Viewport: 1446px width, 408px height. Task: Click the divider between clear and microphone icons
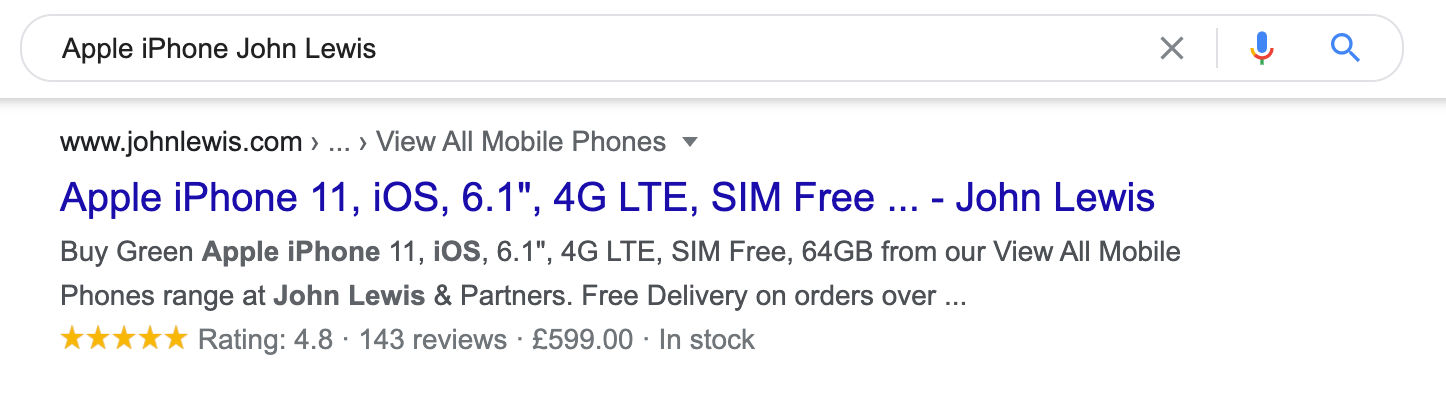tap(1217, 48)
